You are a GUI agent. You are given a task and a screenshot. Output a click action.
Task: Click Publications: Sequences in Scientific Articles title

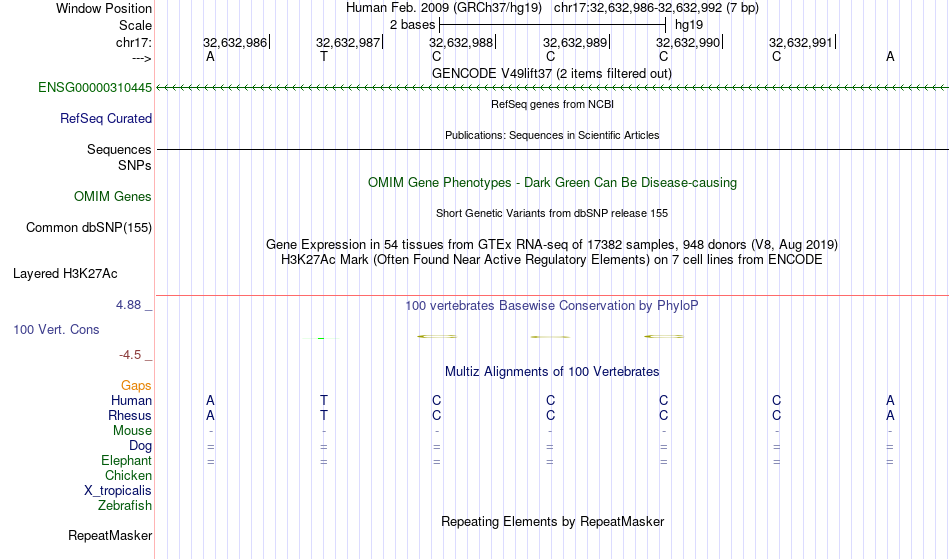point(552,136)
